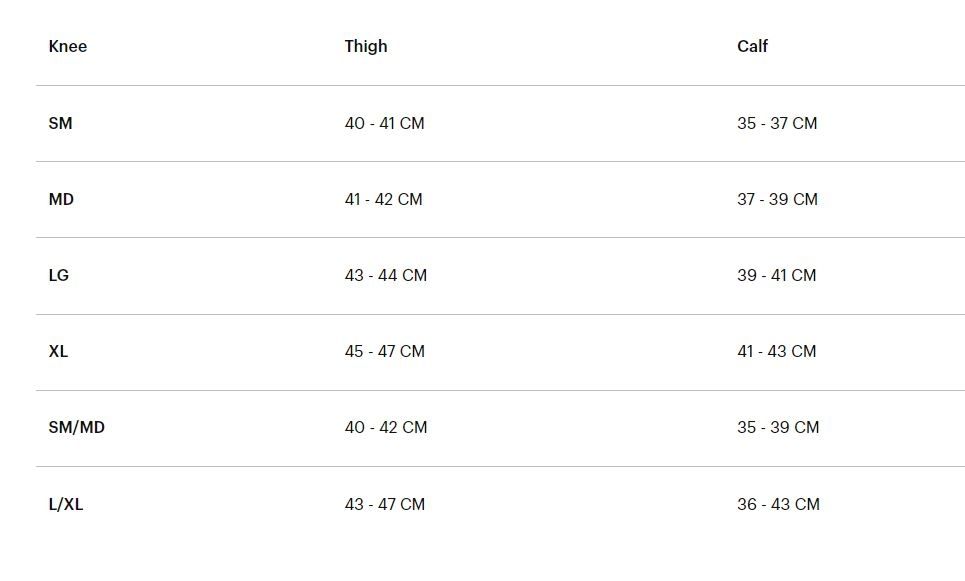Image resolution: width=965 pixels, height=581 pixels.
Task: Click calf value 39 - 41 CM
Action: [776, 275]
